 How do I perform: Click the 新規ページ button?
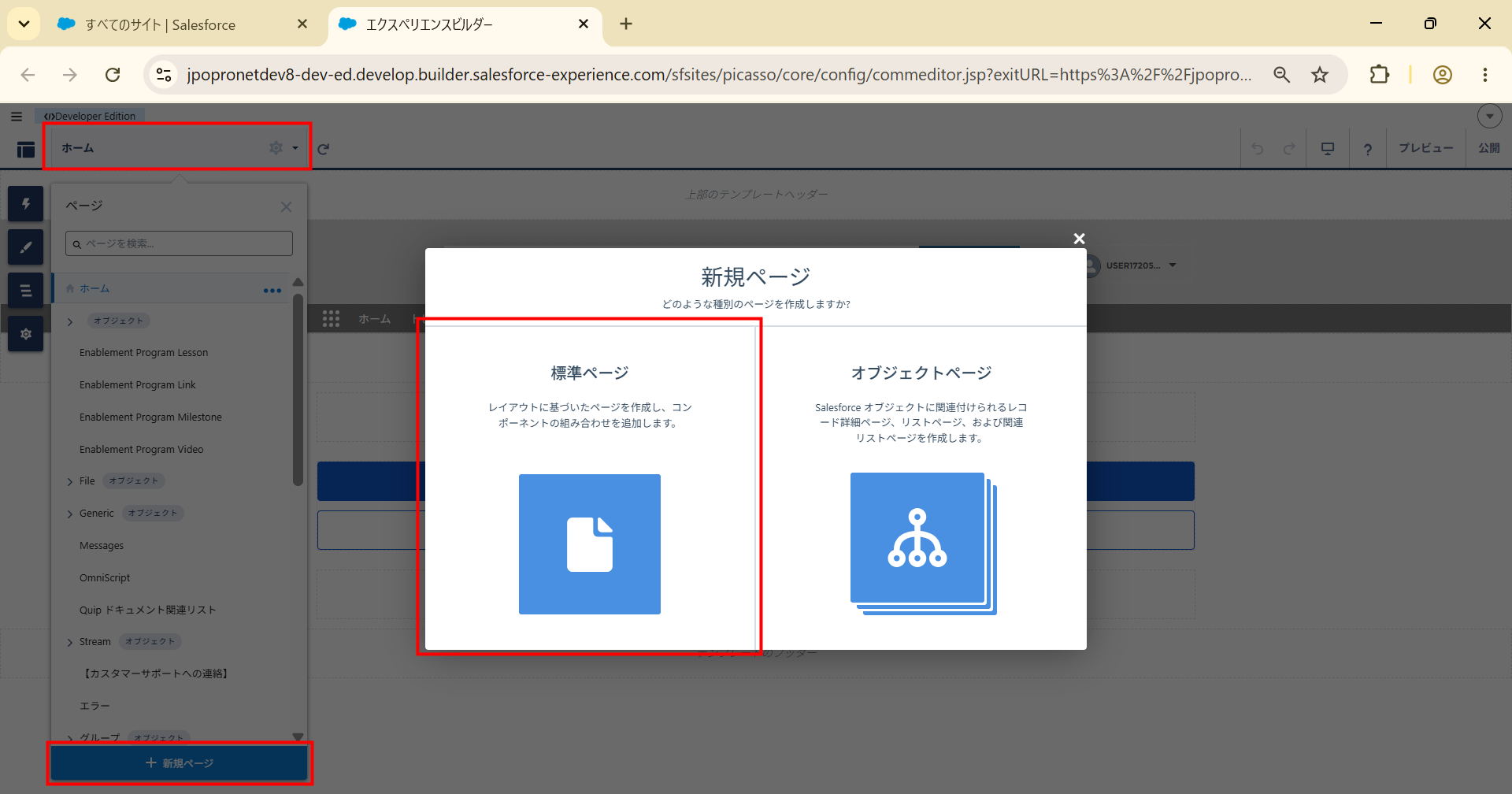[x=180, y=763]
